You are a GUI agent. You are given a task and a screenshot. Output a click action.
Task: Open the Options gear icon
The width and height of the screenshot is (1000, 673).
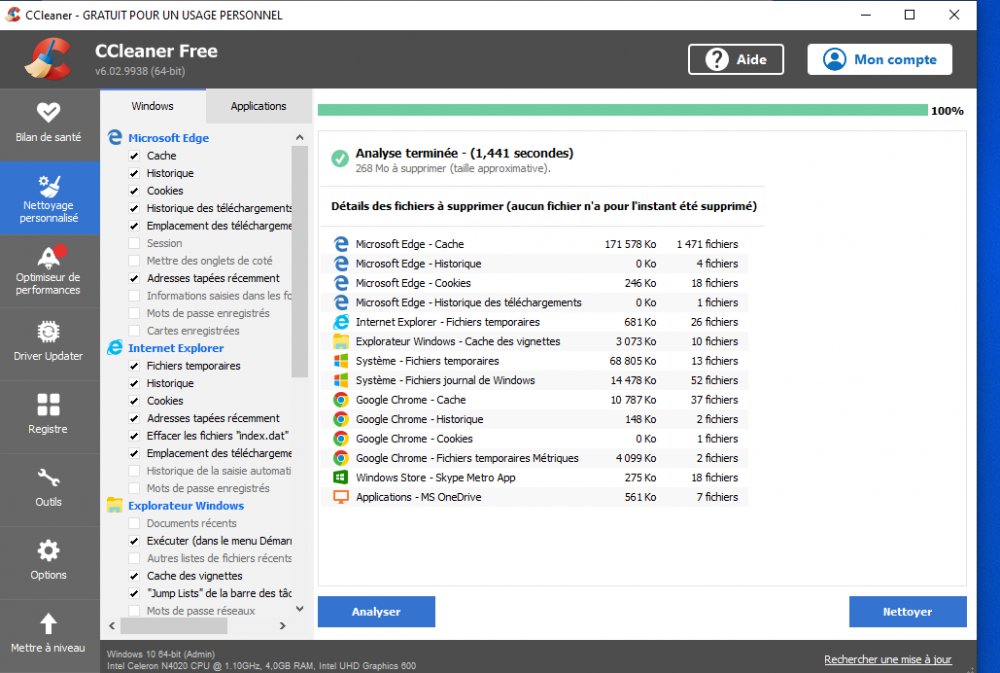click(x=48, y=551)
